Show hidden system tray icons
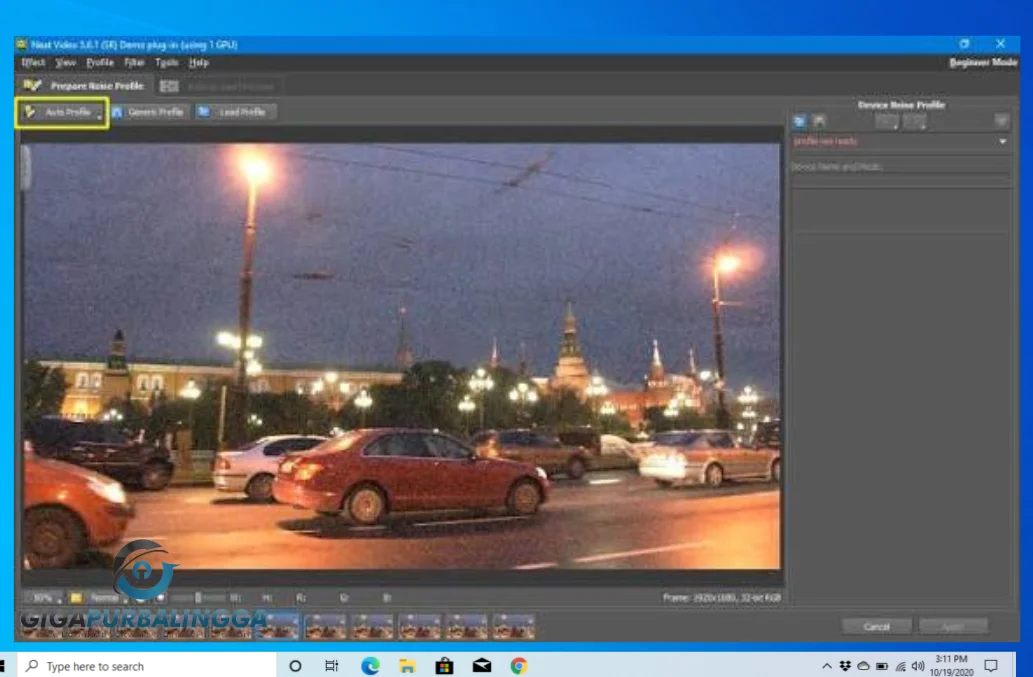This screenshot has height=677, width=1033. coord(827,666)
